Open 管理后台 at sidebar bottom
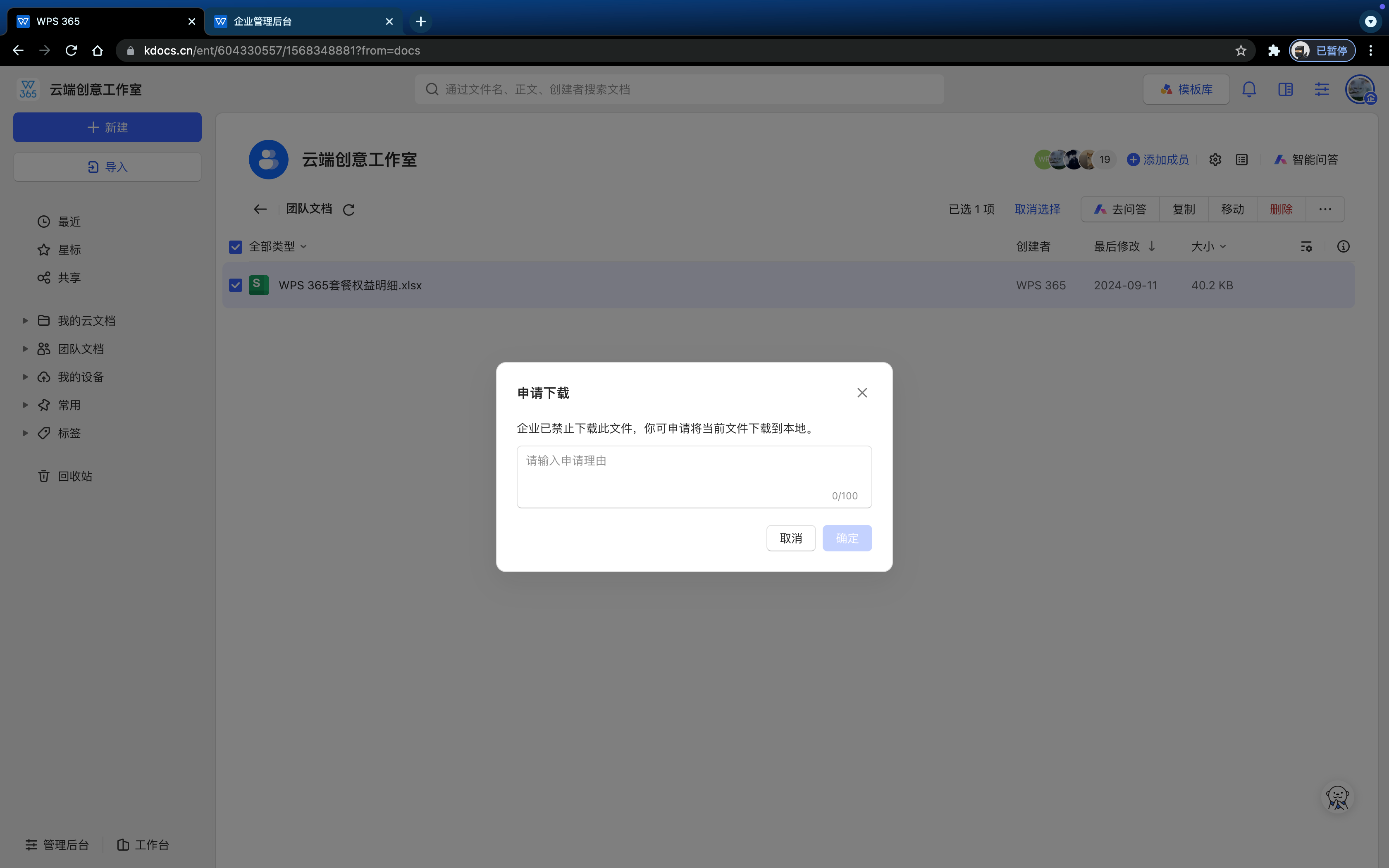This screenshot has width=1389, height=868. (x=57, y=844)
